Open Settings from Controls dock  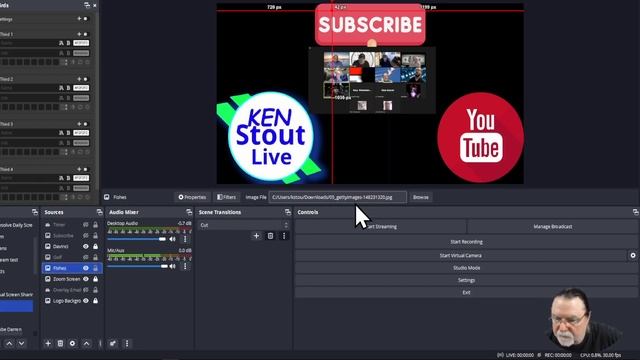point(466,280)
